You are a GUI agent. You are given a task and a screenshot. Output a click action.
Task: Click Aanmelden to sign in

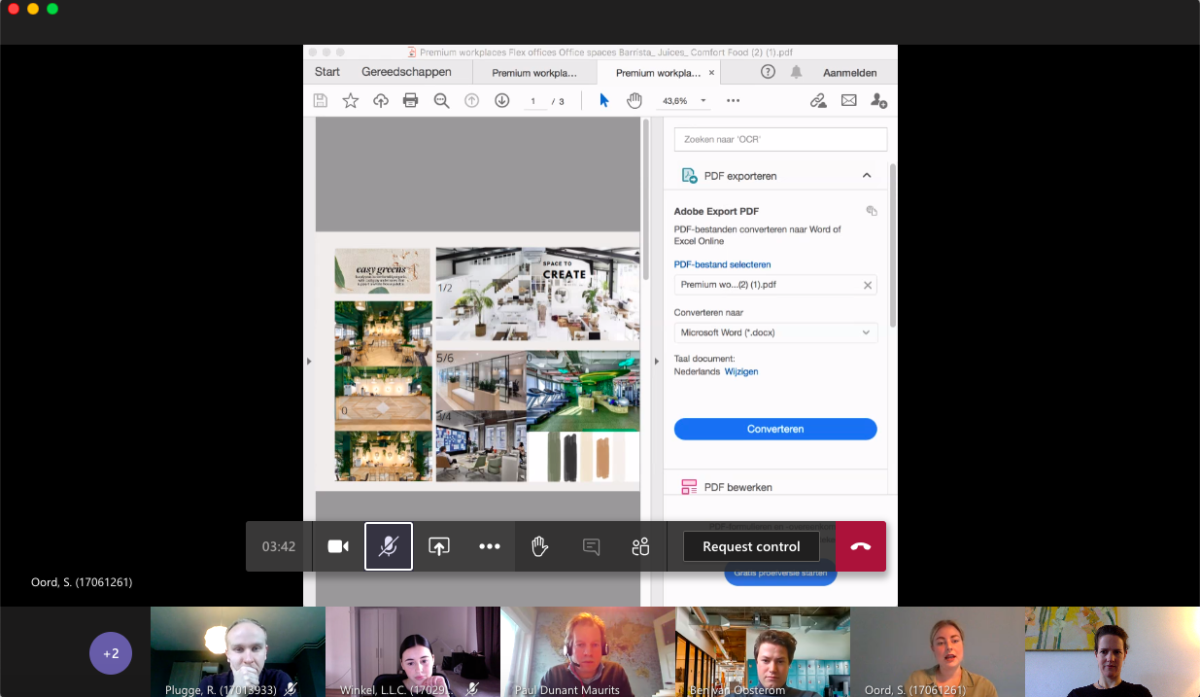(x=850, y=73)
